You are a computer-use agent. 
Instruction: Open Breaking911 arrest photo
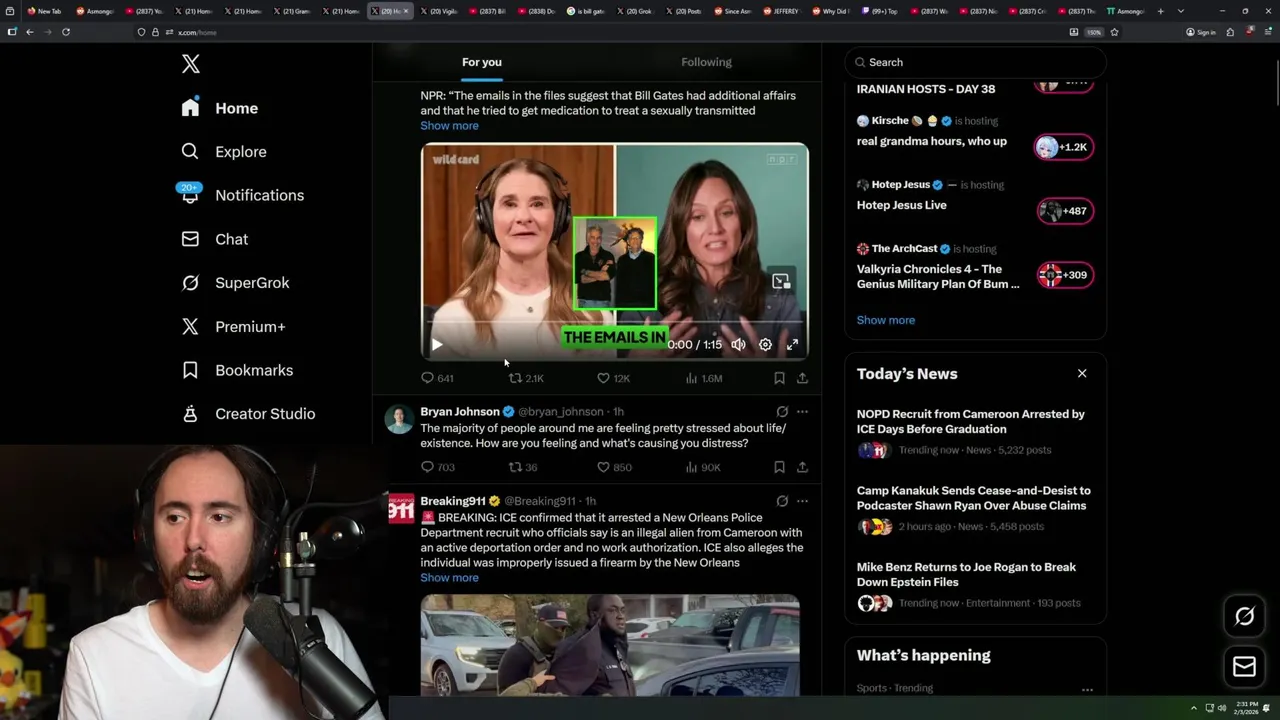point(610,645)
